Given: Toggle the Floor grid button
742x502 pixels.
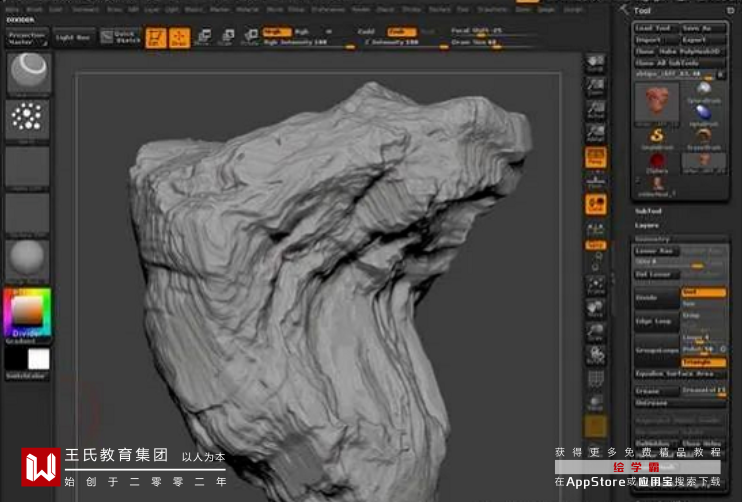Looking at the screenshot, I should 595,181.
